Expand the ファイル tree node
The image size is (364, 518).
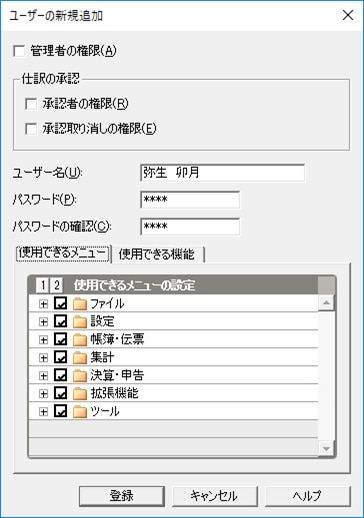click(43, 304)
